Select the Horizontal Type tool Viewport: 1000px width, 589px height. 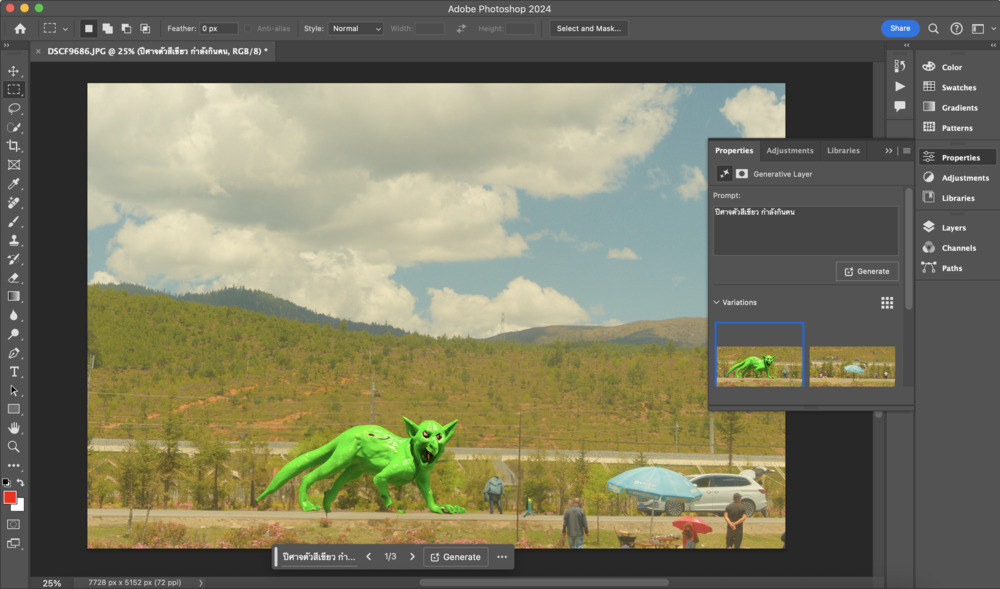point(14,371)
